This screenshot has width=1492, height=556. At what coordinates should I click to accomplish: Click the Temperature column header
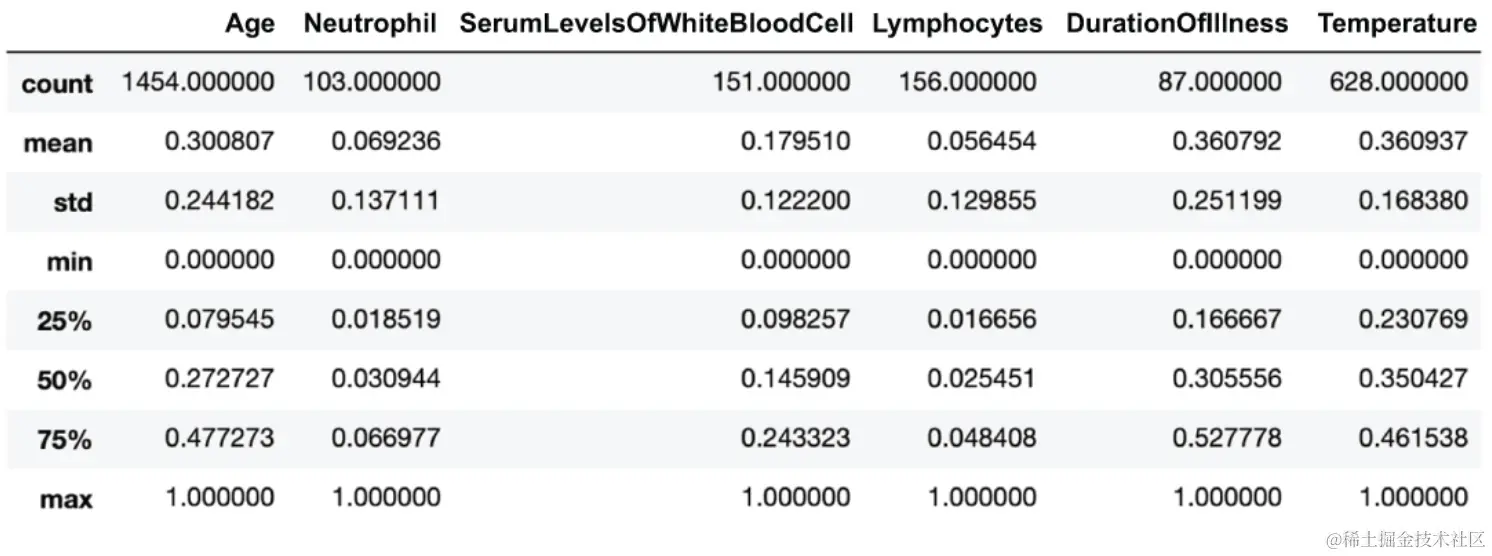pos(1397,24)
